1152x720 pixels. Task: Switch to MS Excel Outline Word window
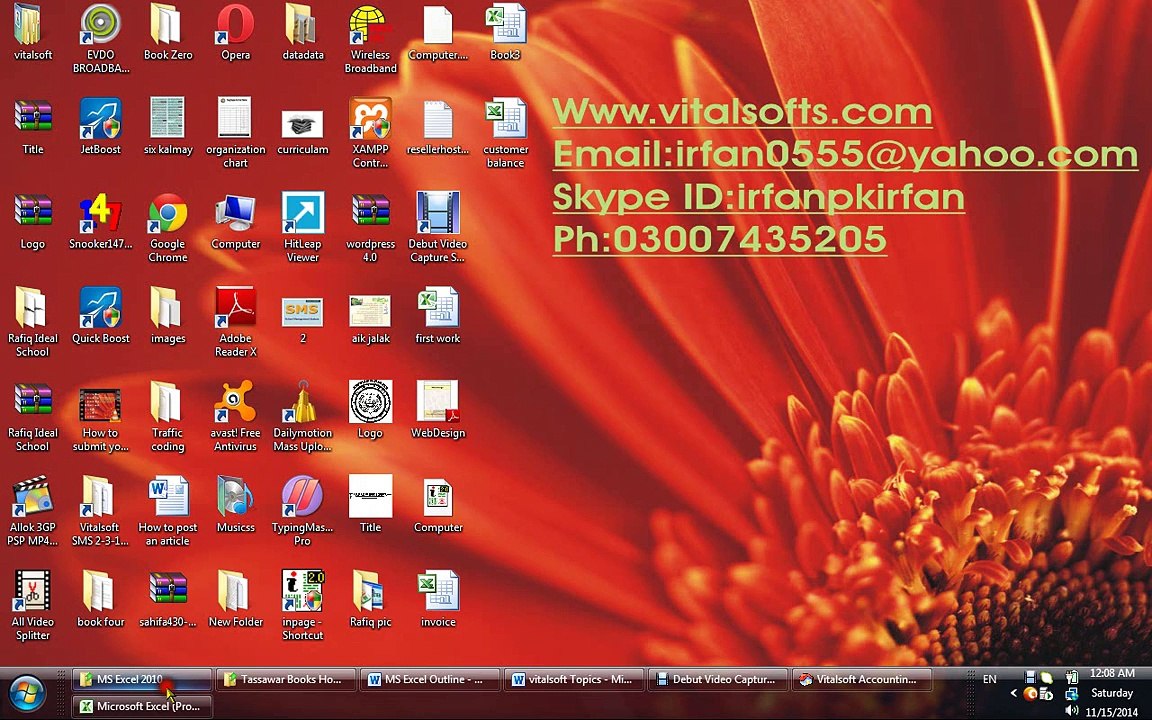pos(430,679)
